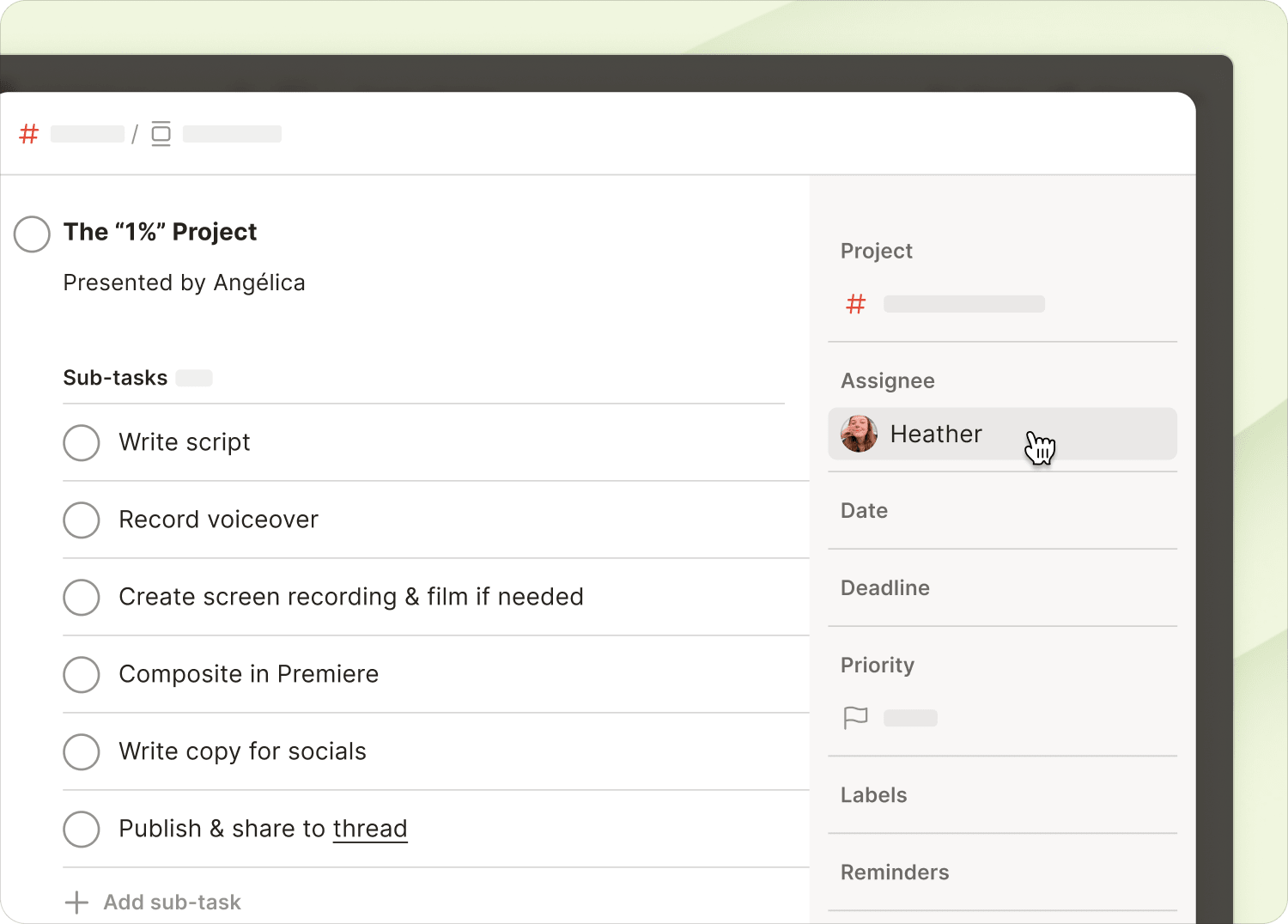The height and width of the screenshot is (924, 1288).
Task: Open the Write script sub-task text
Action: pyautogui.click(x=185, y=442)
